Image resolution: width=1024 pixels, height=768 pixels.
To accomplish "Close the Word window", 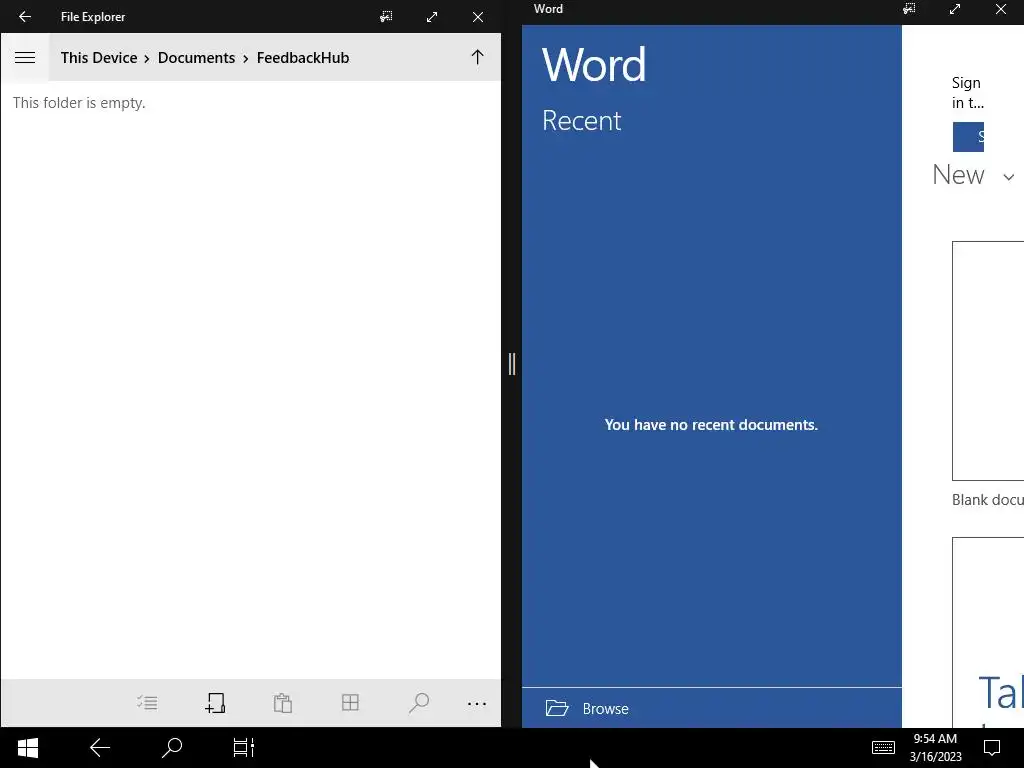I will [x=1000, y=8].
